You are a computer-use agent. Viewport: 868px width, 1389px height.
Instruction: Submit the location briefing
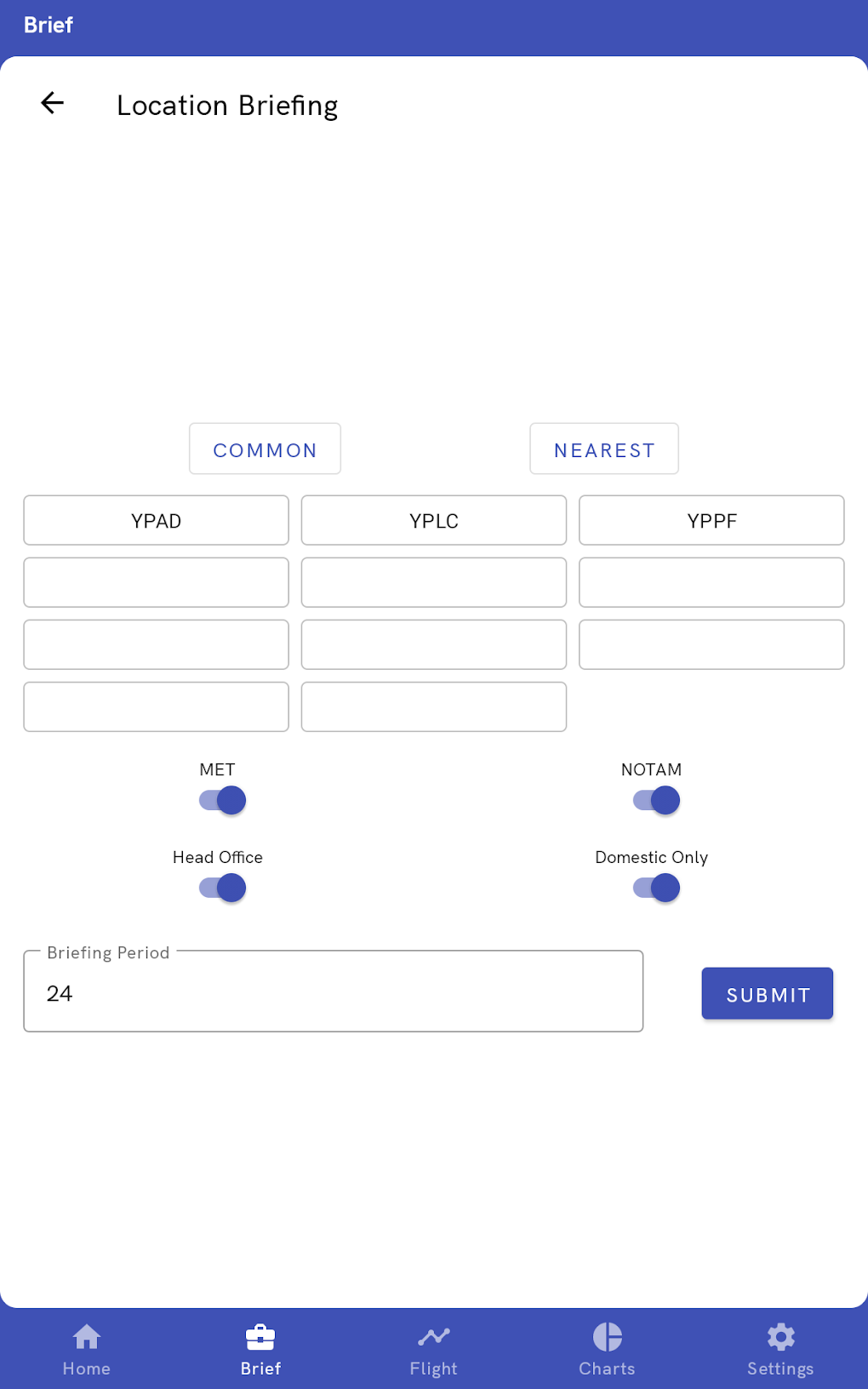click(767, 993)
